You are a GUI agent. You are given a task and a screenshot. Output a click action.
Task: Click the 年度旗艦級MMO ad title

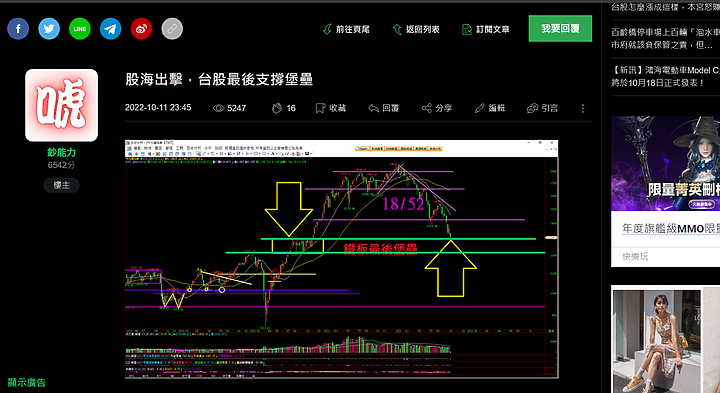671,228
